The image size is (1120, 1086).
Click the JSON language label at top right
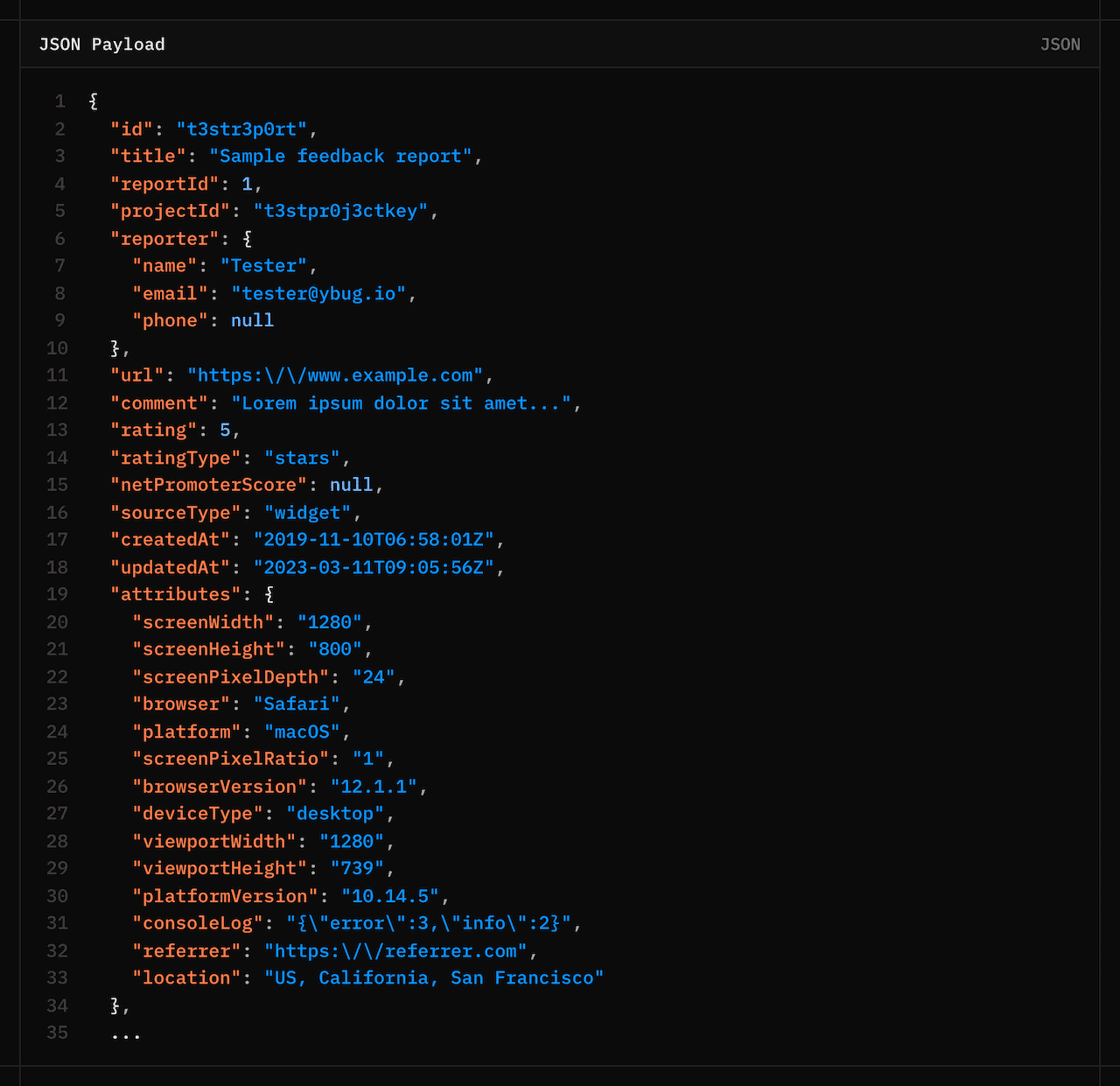pos(1060,45)
